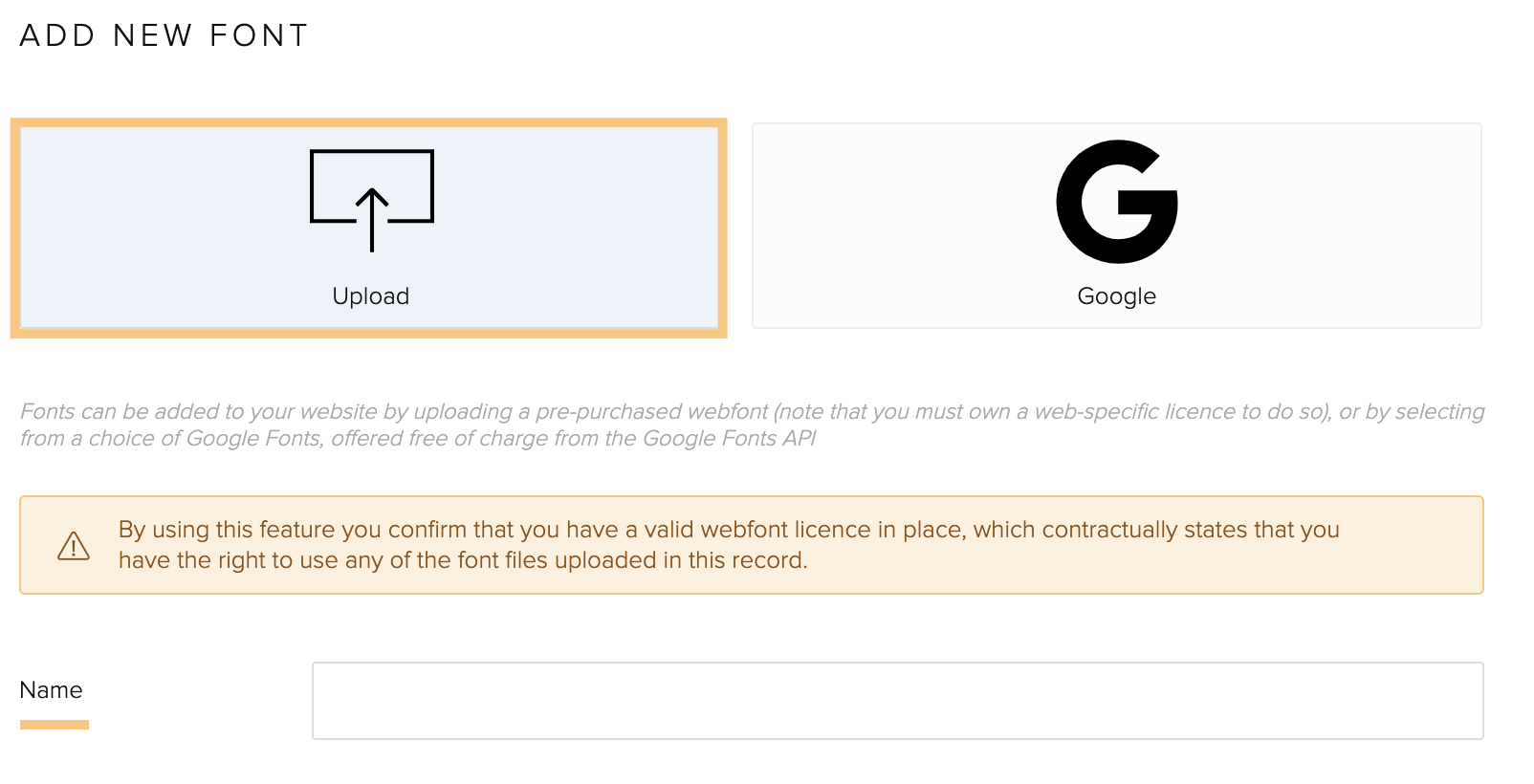Click the warning triangle icon

point(74,546)
